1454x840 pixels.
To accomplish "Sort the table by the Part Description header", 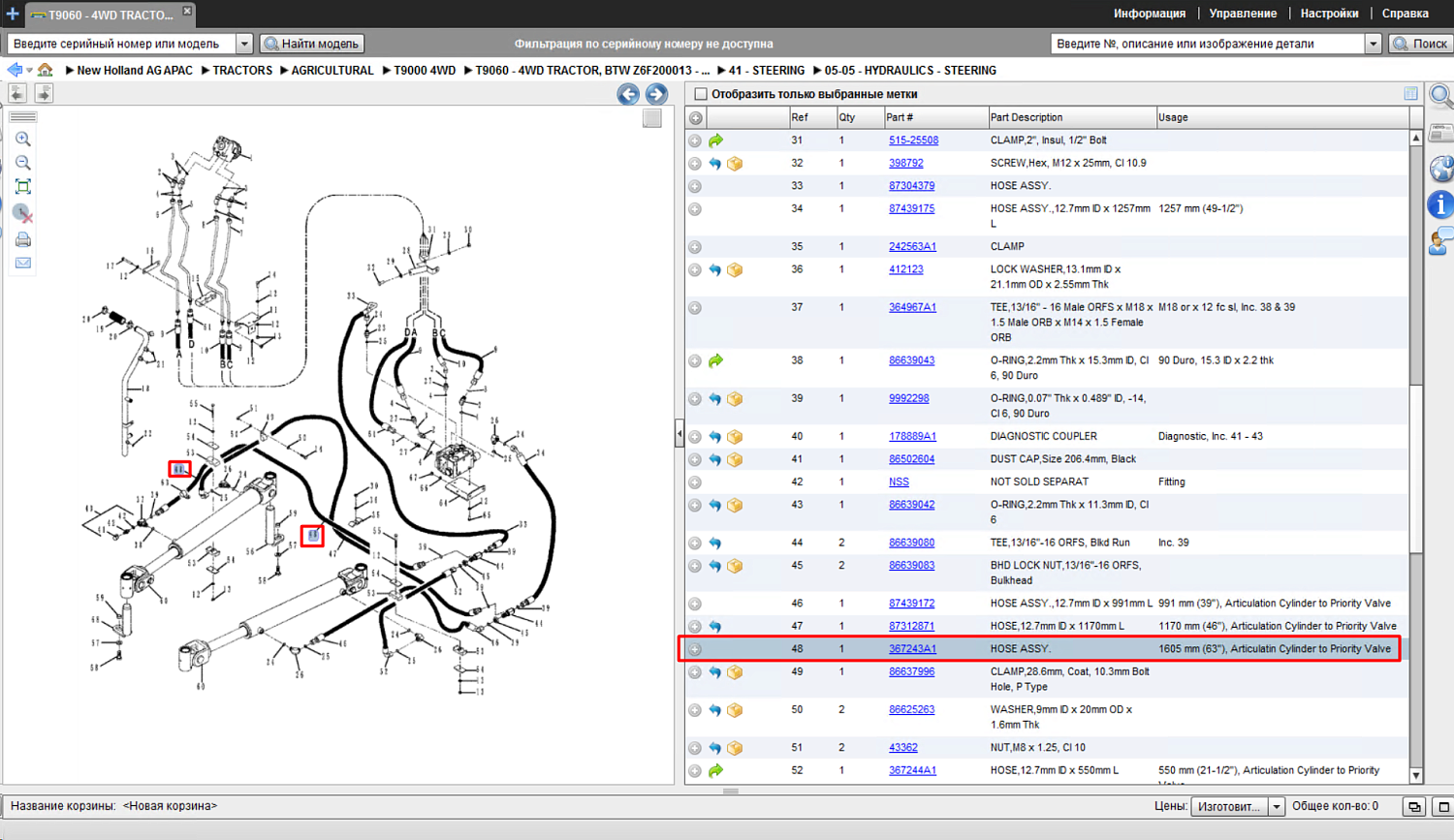I will tap(1071, 118).
